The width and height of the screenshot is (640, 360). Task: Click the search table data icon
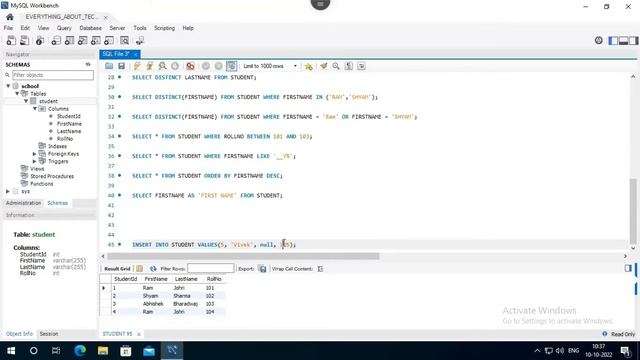point(124,40)
